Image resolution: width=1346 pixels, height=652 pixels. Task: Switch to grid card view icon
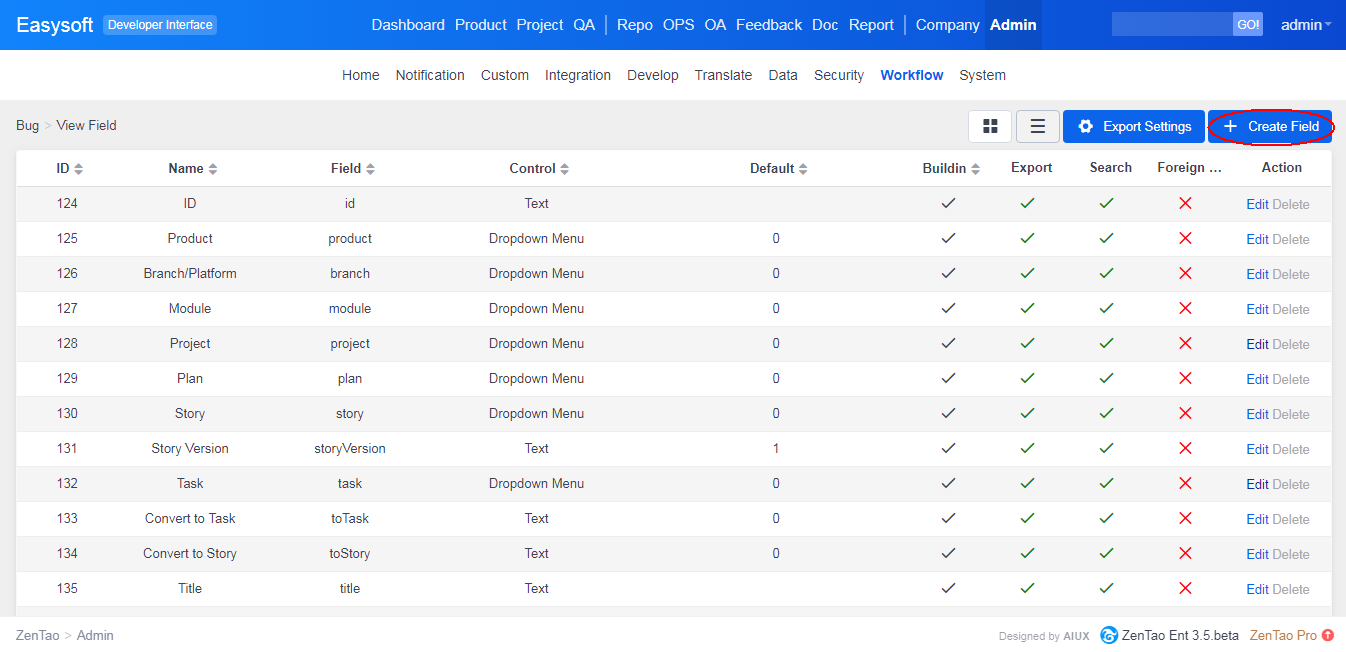(x=990, y=127)
